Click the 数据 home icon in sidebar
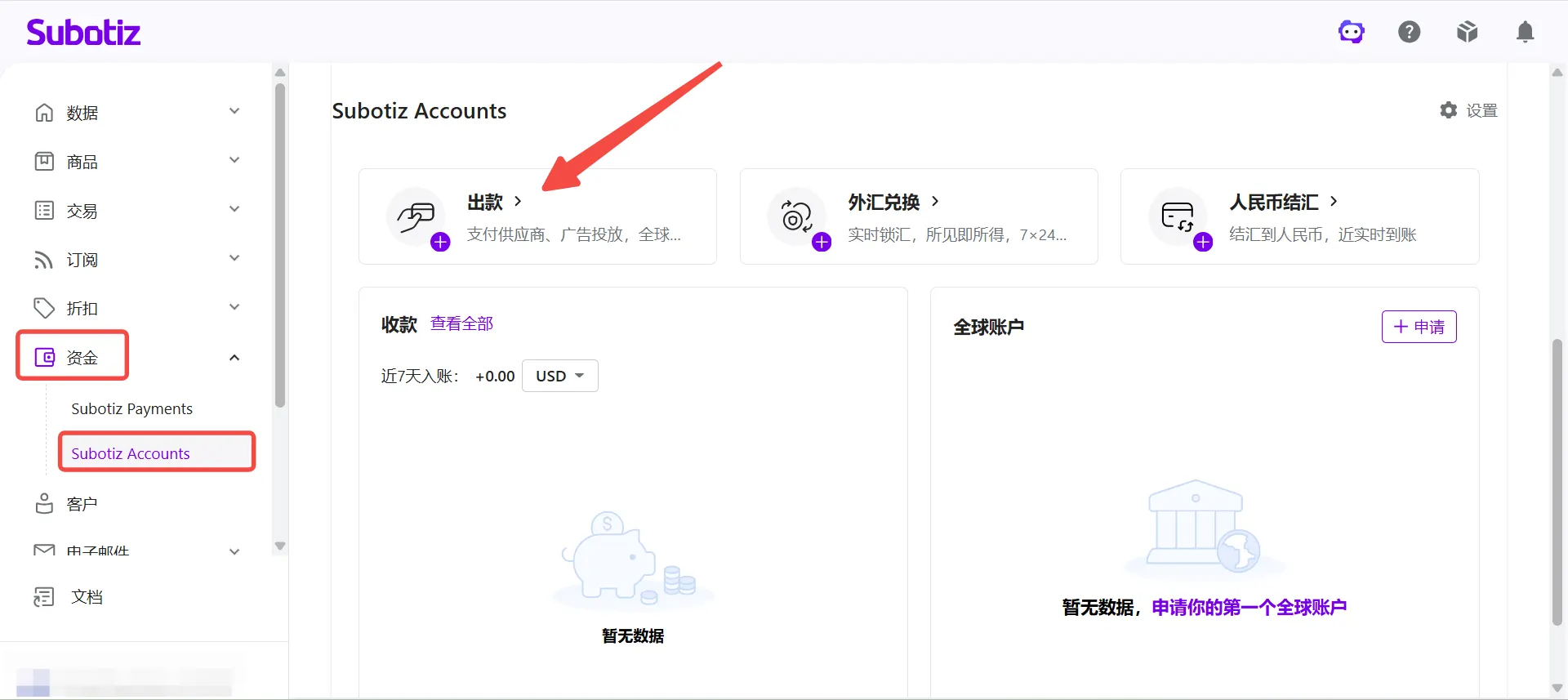This screenshot has width=1568, height=700. point(44,113)
